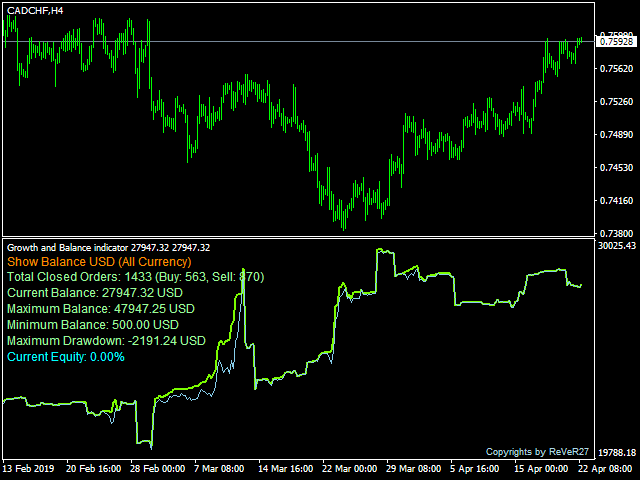Click the 19788.18 indicator scale minimum

pos(617,453)
